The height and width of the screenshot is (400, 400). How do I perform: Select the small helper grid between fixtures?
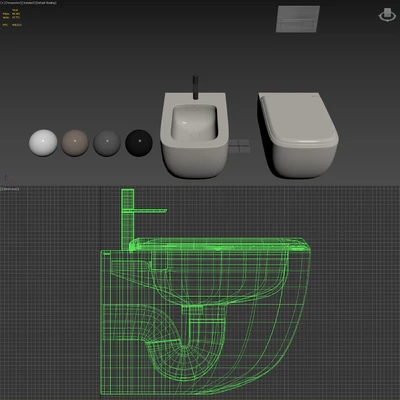(x=239, y=146)
